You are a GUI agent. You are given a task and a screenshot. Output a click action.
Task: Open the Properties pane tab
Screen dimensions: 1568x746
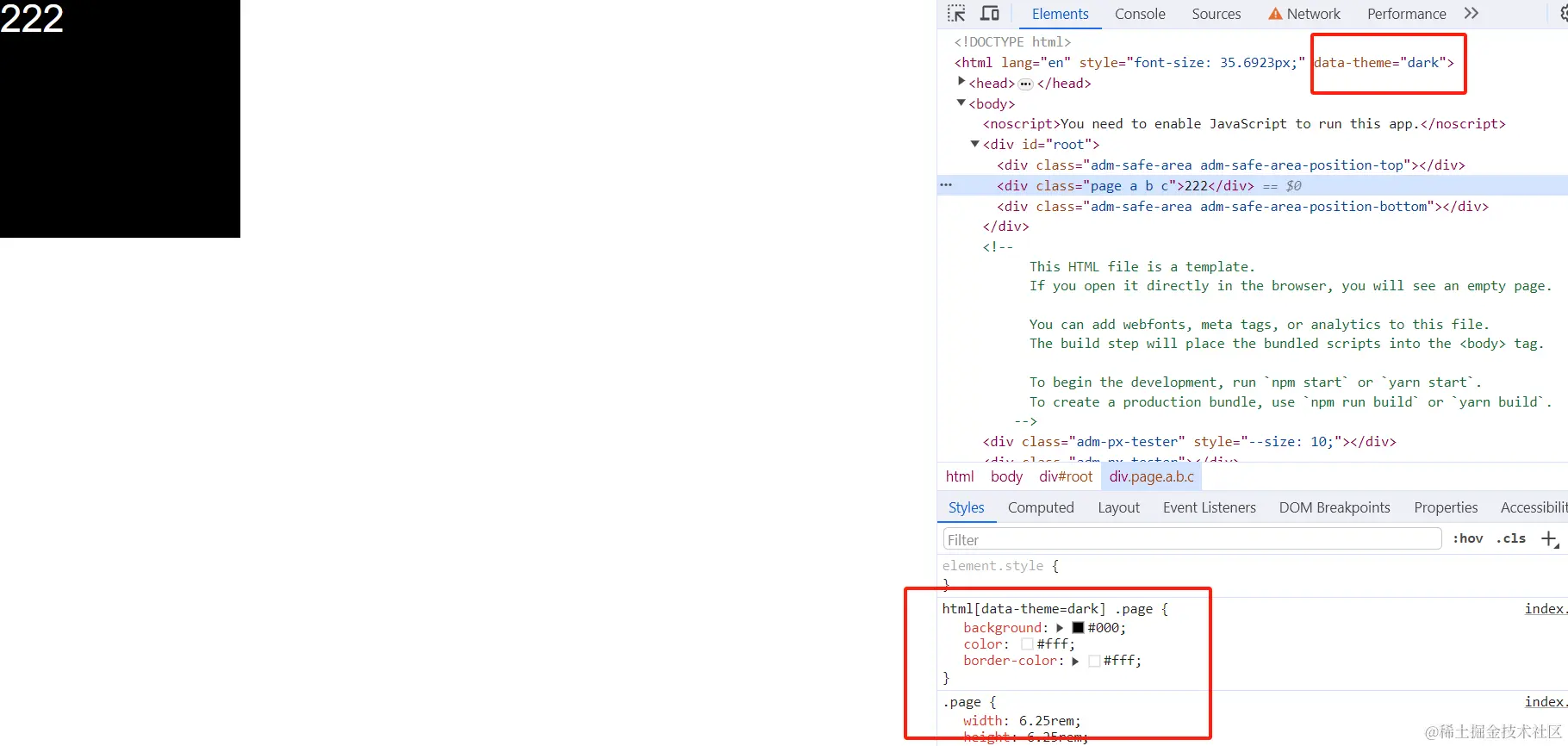tap(1446, 507)
